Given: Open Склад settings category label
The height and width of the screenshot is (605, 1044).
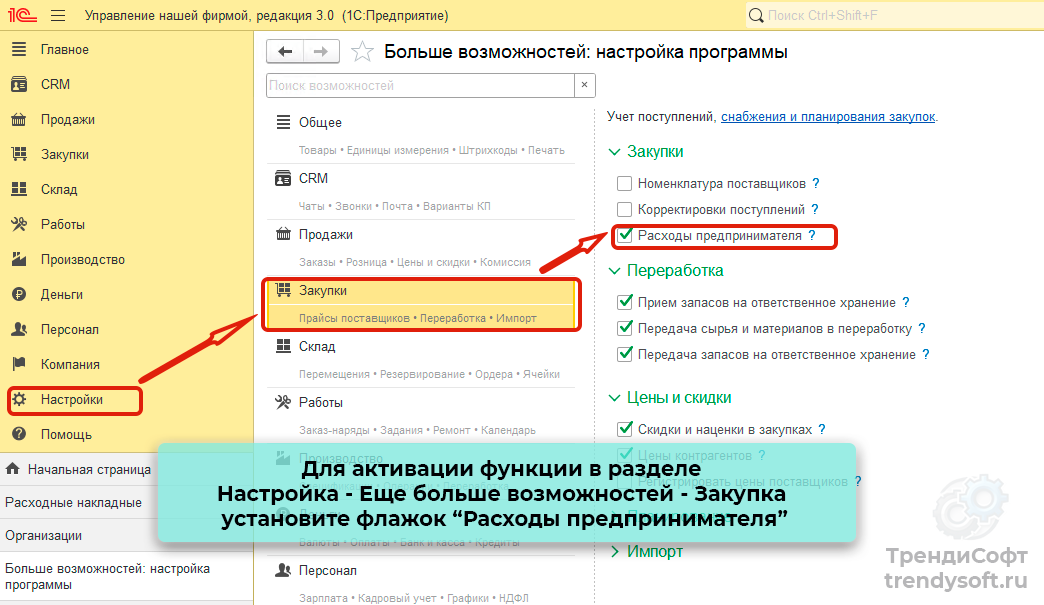Looking at the screenshot, I should (317, 347).
